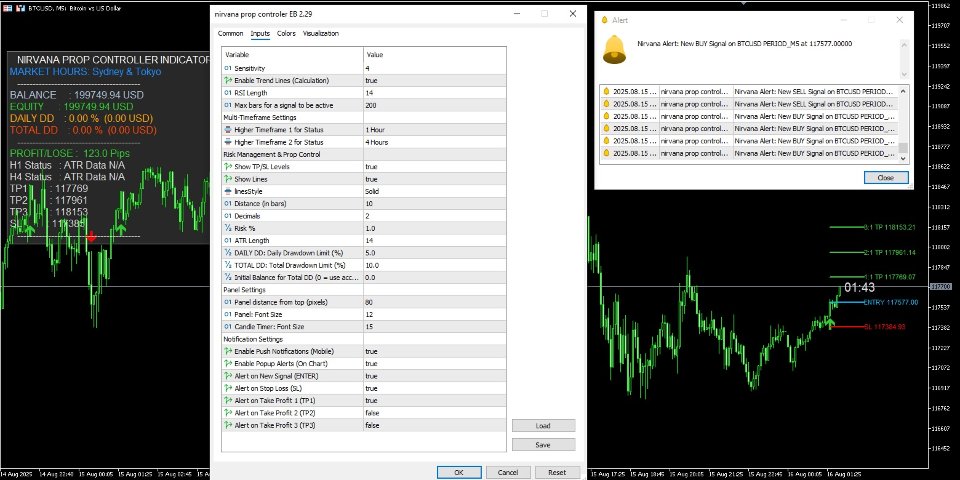
Task: Click the icon beside Alert on Stop Loss
Action: pyautogui.click(x=228, y=388)
